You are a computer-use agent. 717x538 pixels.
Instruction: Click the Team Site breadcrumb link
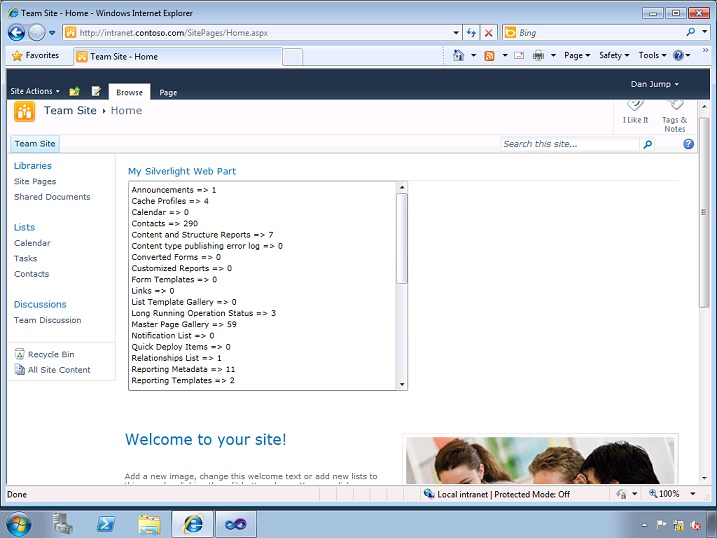pos(70,110)
